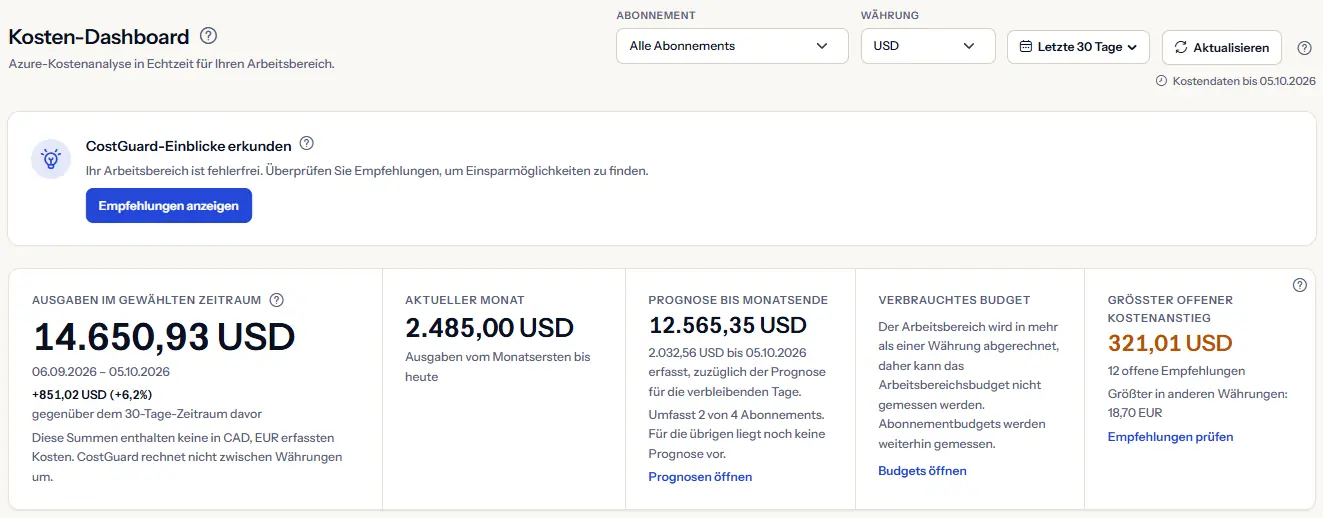This screenshot has width=1323, height=518.
Task: Click the clock icon beside Kostendaten bis 05.10.2026
Action: coord(1161,81)
